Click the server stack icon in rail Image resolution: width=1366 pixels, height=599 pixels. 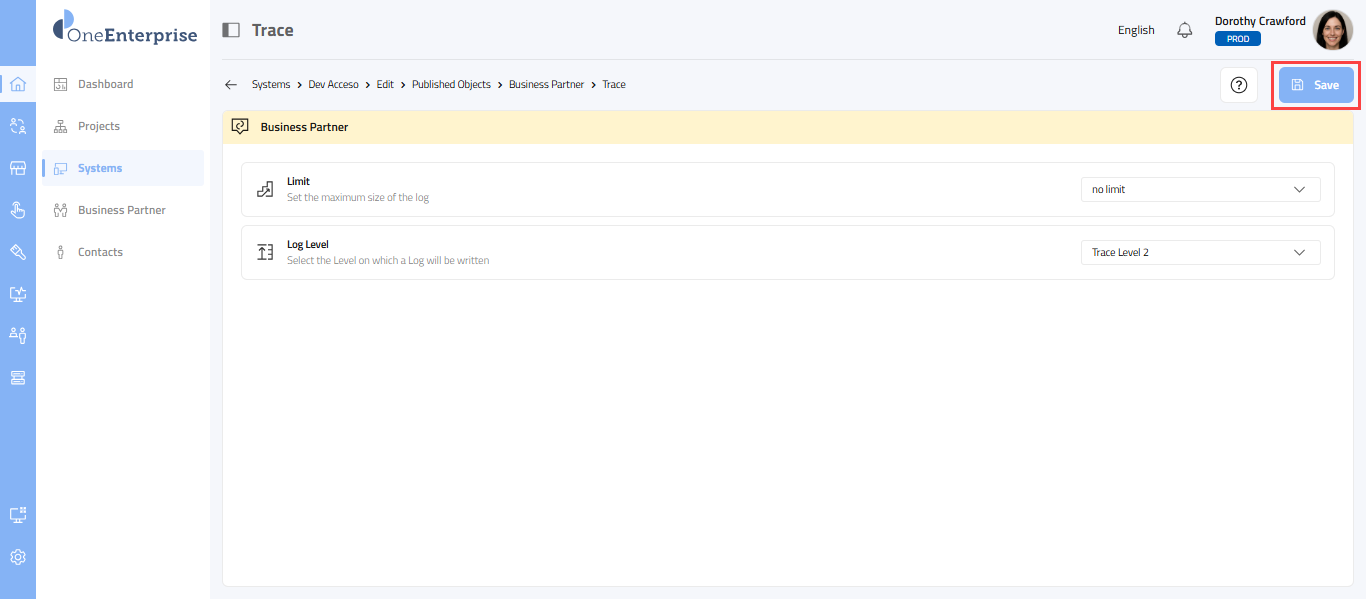tap(17, 378)
